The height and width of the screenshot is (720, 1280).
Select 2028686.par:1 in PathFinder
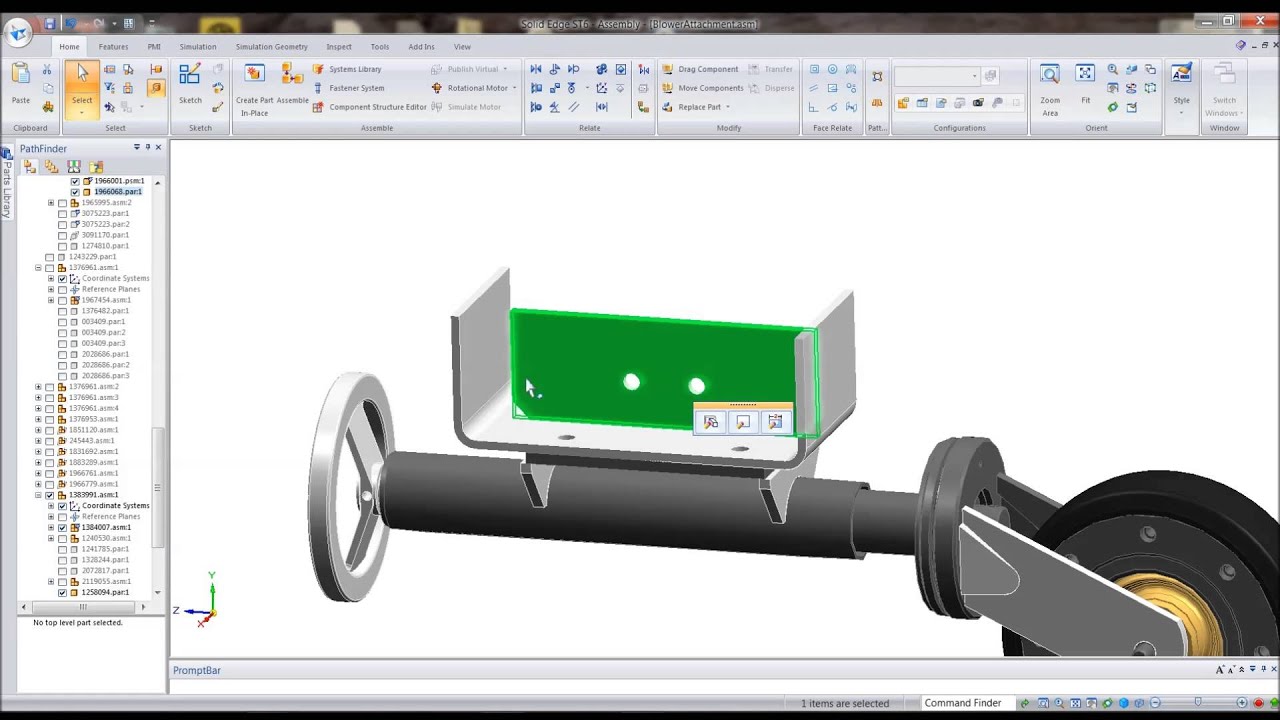105,354
